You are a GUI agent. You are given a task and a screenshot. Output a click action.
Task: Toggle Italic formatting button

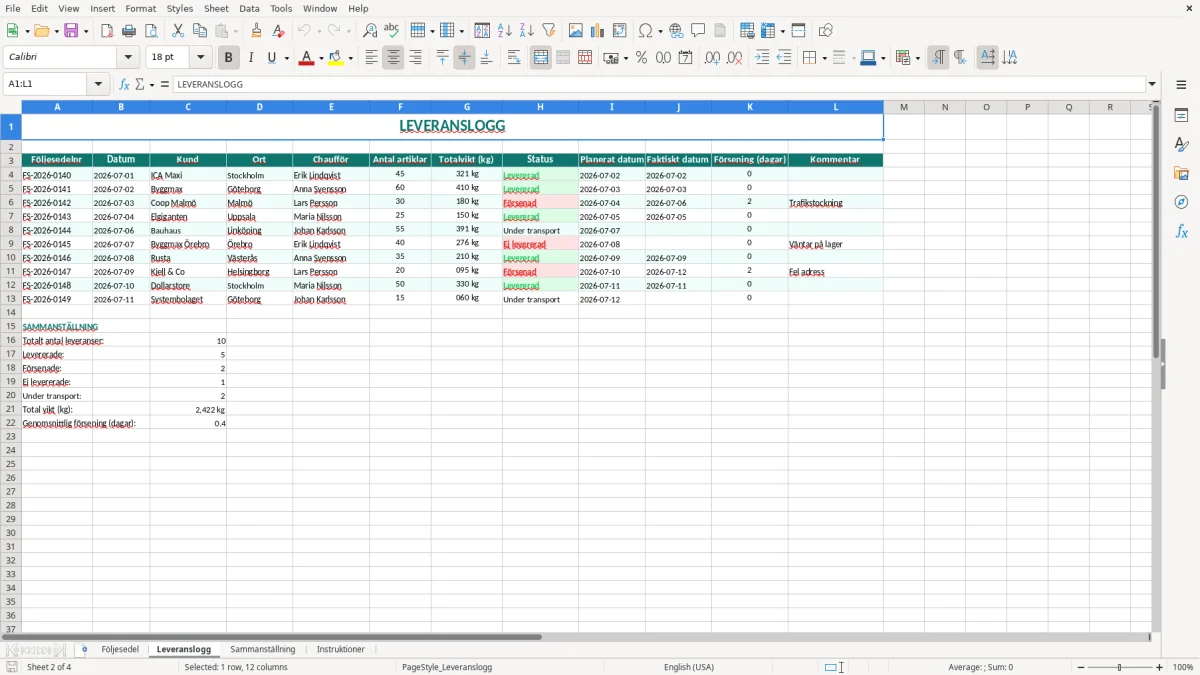(x=250, y=58)
